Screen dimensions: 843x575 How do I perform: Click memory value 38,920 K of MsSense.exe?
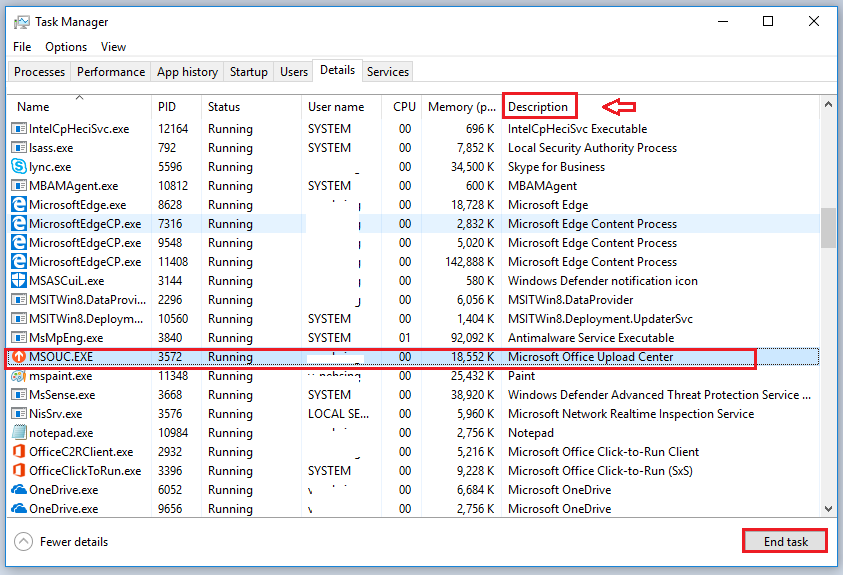point(472,395)
